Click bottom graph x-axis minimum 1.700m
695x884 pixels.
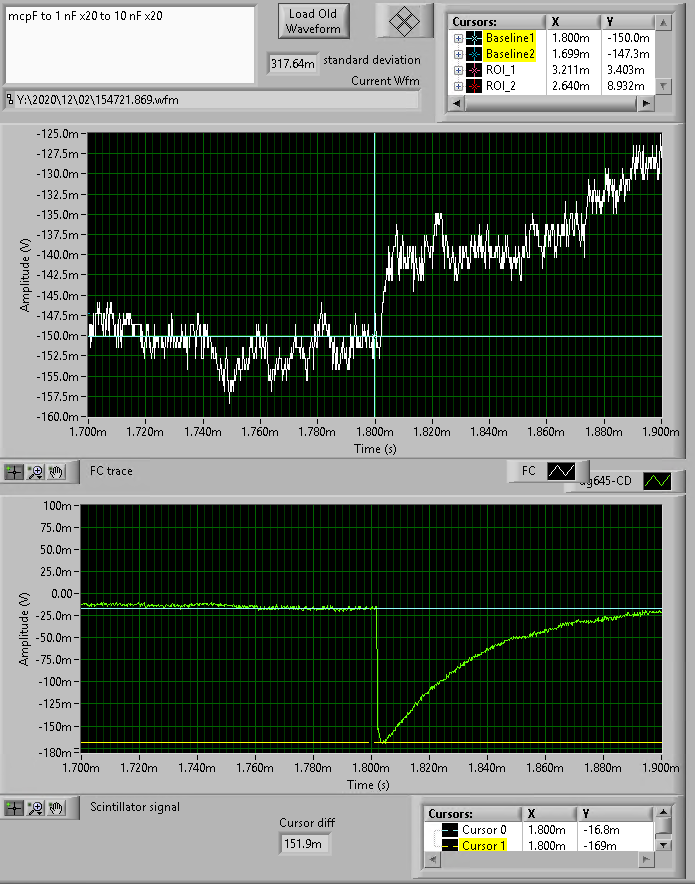point(81,768)
